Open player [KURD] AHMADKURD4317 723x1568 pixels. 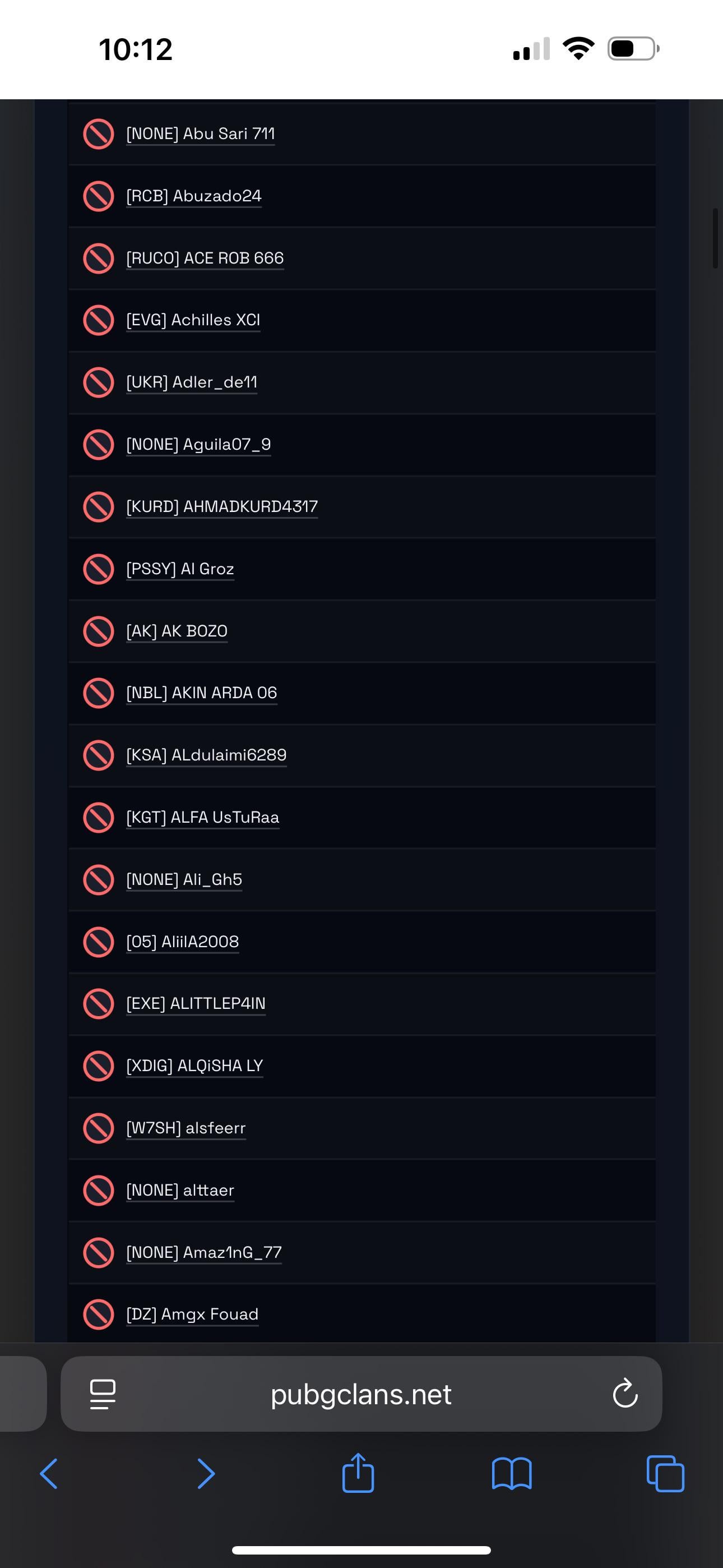coord(221,506)
